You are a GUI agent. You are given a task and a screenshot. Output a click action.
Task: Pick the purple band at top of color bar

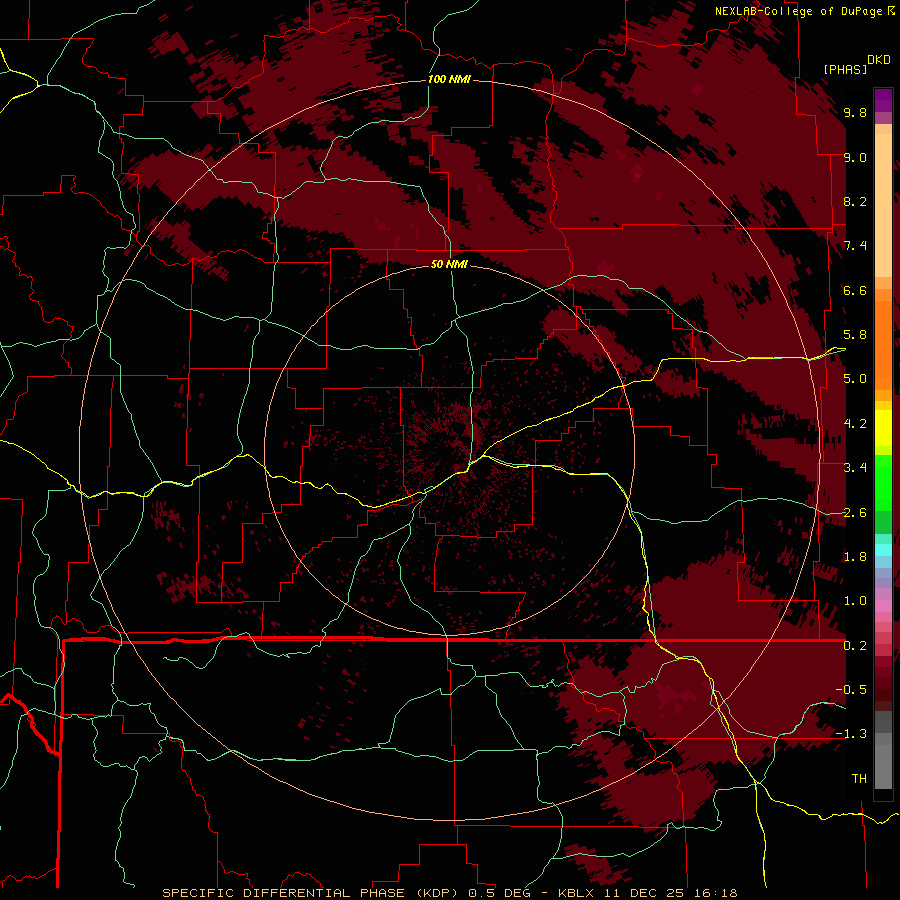883,100
